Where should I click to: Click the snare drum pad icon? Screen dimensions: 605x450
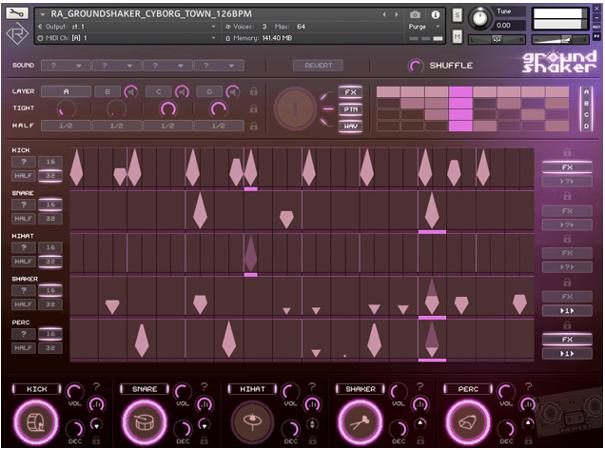(143, 422)
